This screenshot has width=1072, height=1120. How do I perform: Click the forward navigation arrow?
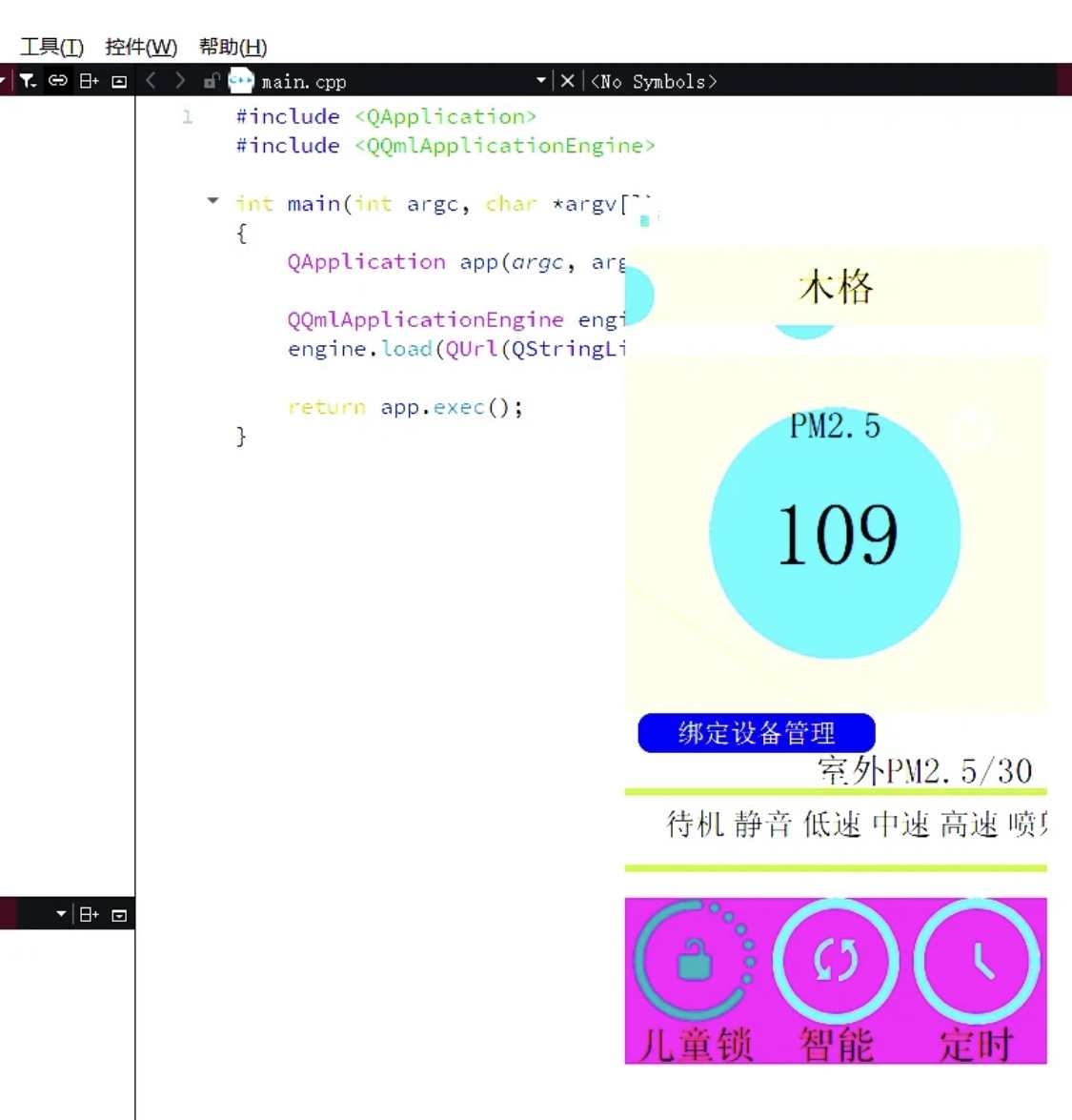tap(179, 81)
